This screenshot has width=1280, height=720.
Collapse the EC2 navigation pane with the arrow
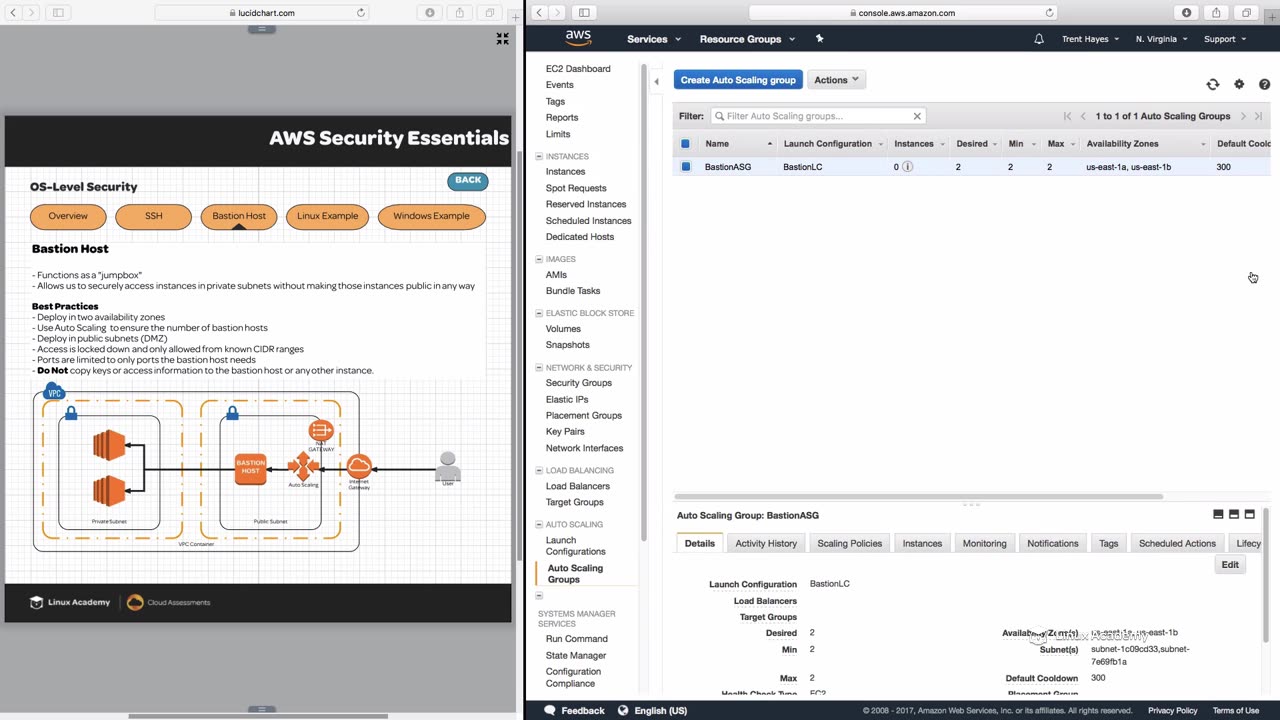coord(656,82)
